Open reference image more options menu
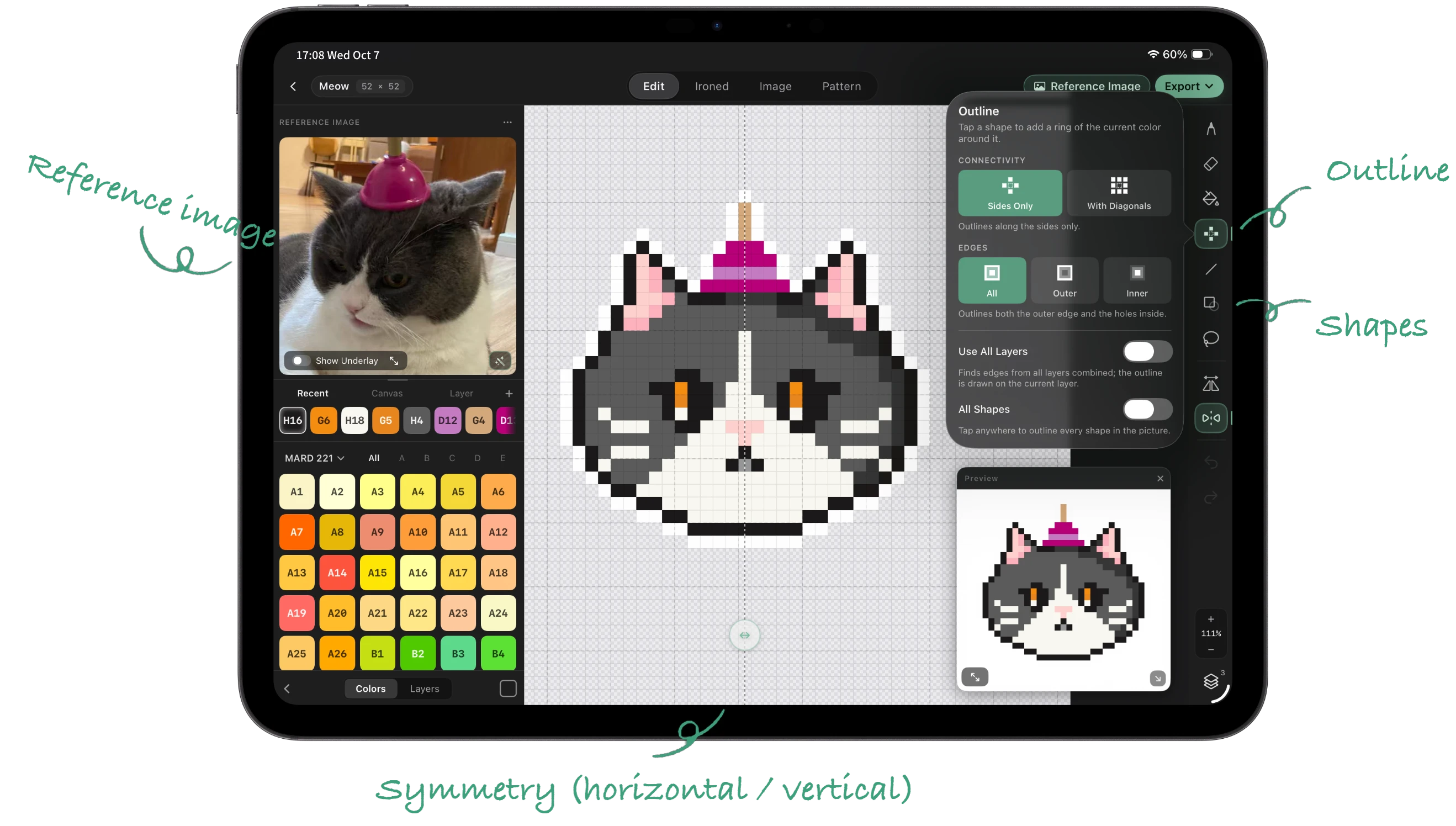 pos(507,122)
